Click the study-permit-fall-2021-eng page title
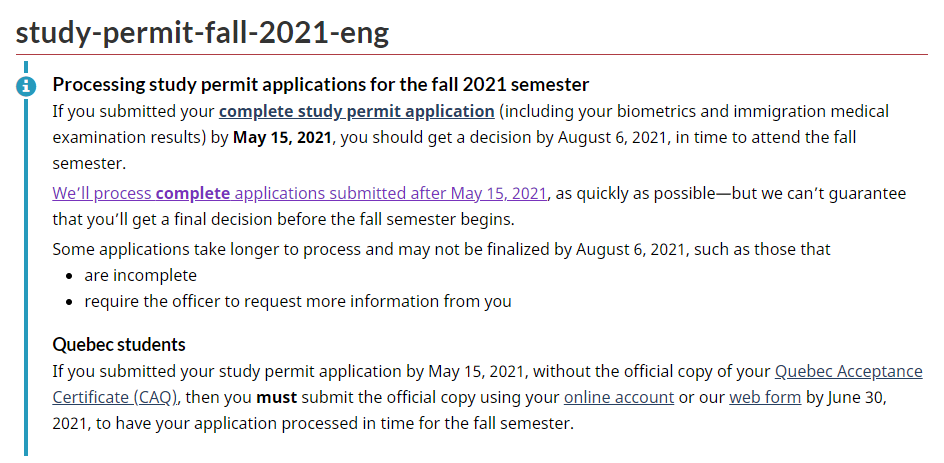The width and height of the screenshot is (944, 463). point(202,33)
